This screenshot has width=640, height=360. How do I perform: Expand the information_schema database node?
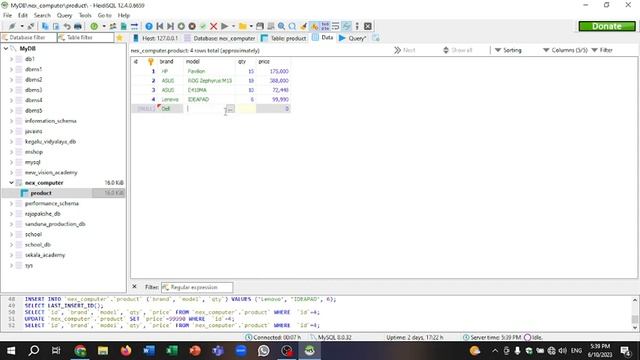pyautogui.click(x=11, y=121)
